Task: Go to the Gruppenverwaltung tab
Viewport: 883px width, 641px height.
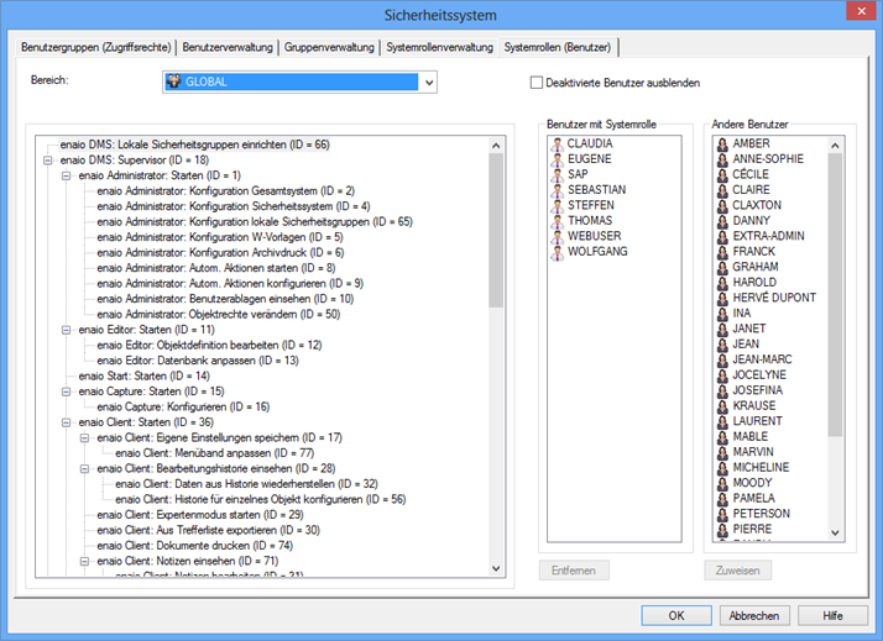Action: [329, 47]
